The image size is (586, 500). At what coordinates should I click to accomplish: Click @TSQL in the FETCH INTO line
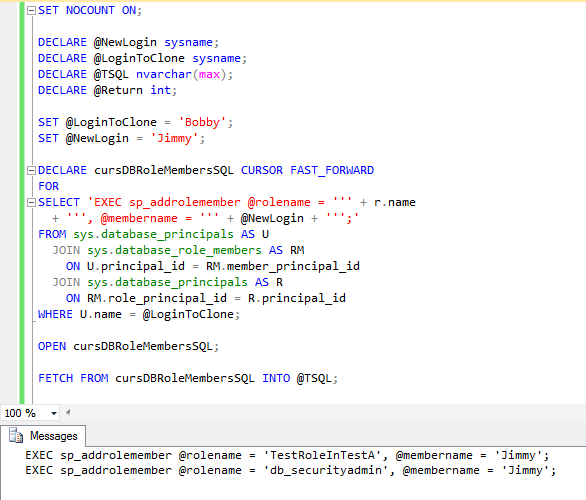click(314, 378)
